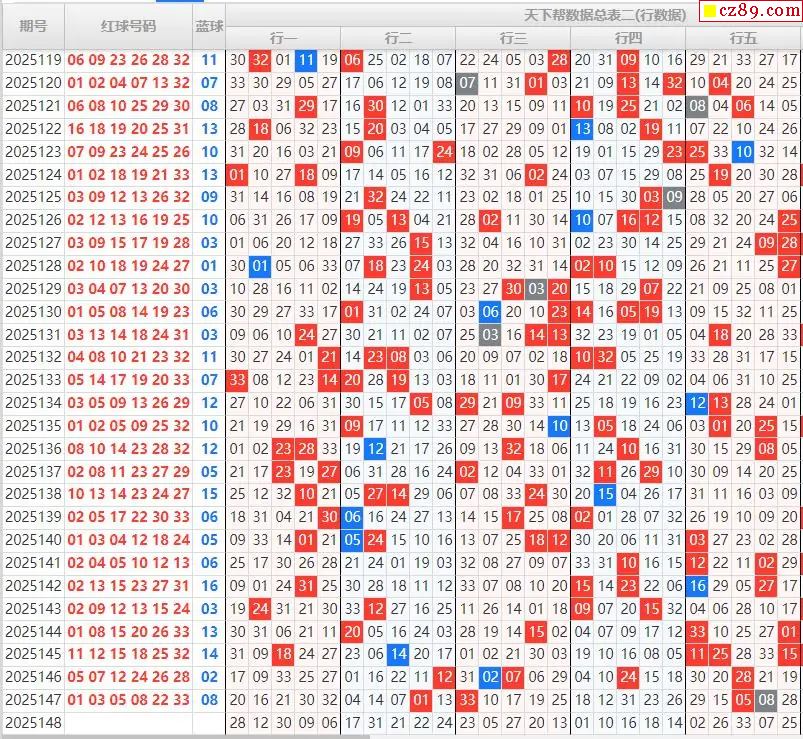The width and height of the screenshot is (803, 739).
Task: Click gray highlighted 08 in row 2025147
Action: [766, 700]
